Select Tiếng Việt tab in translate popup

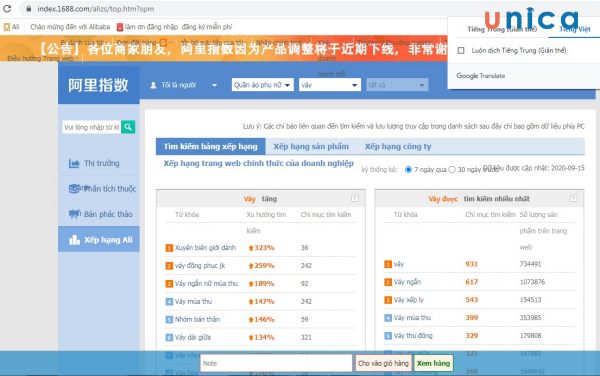pyautogui.click(x=575, y=29)
